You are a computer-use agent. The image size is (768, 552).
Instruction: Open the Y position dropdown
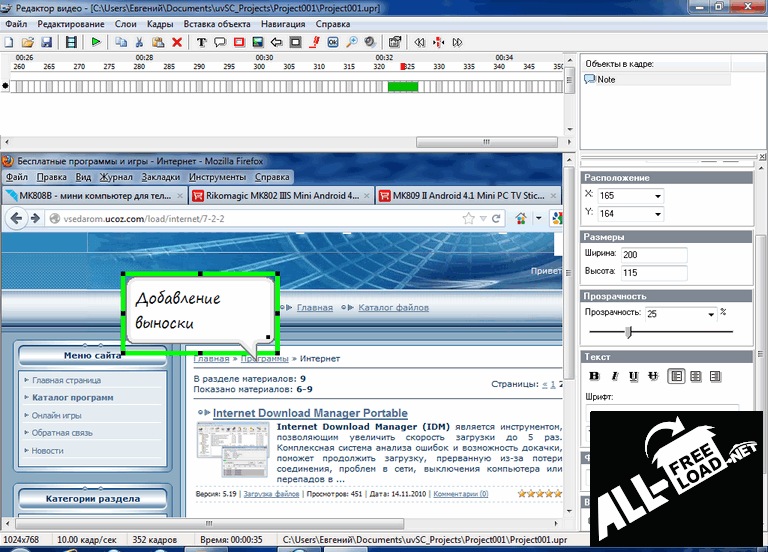pos(657,213)
